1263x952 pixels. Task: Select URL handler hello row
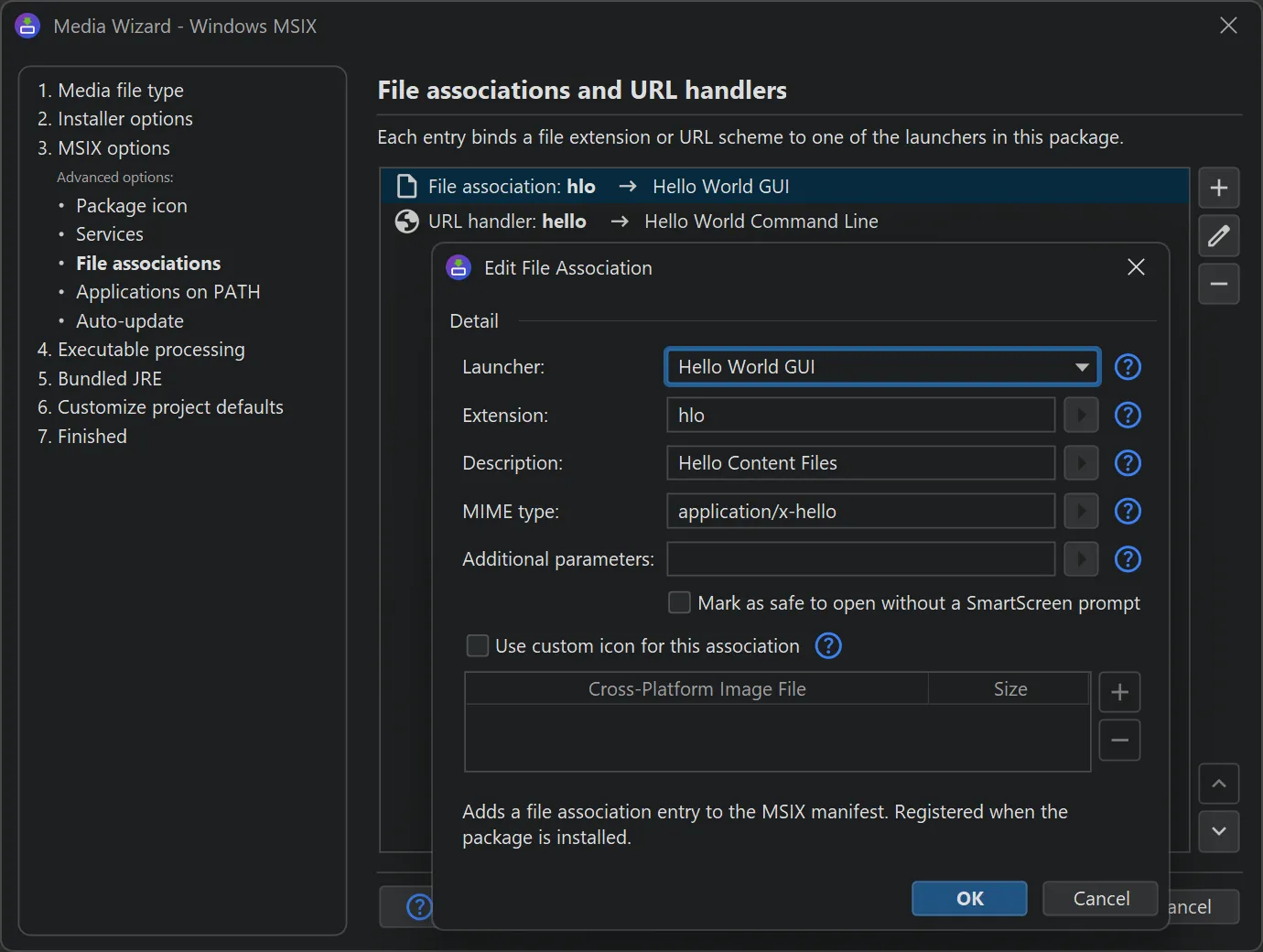point(784,222)
